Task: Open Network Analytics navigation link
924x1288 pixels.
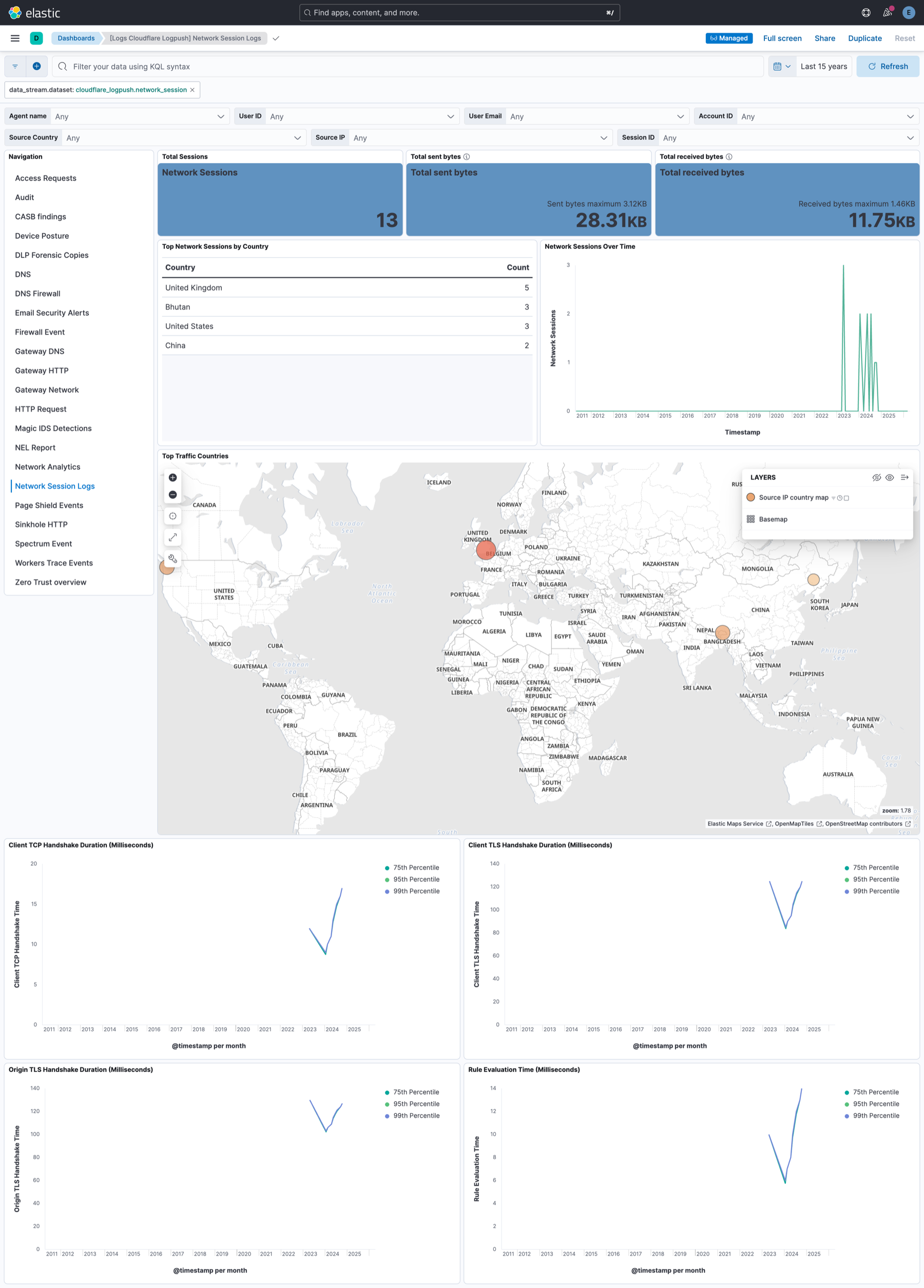Action: (48, 467)
